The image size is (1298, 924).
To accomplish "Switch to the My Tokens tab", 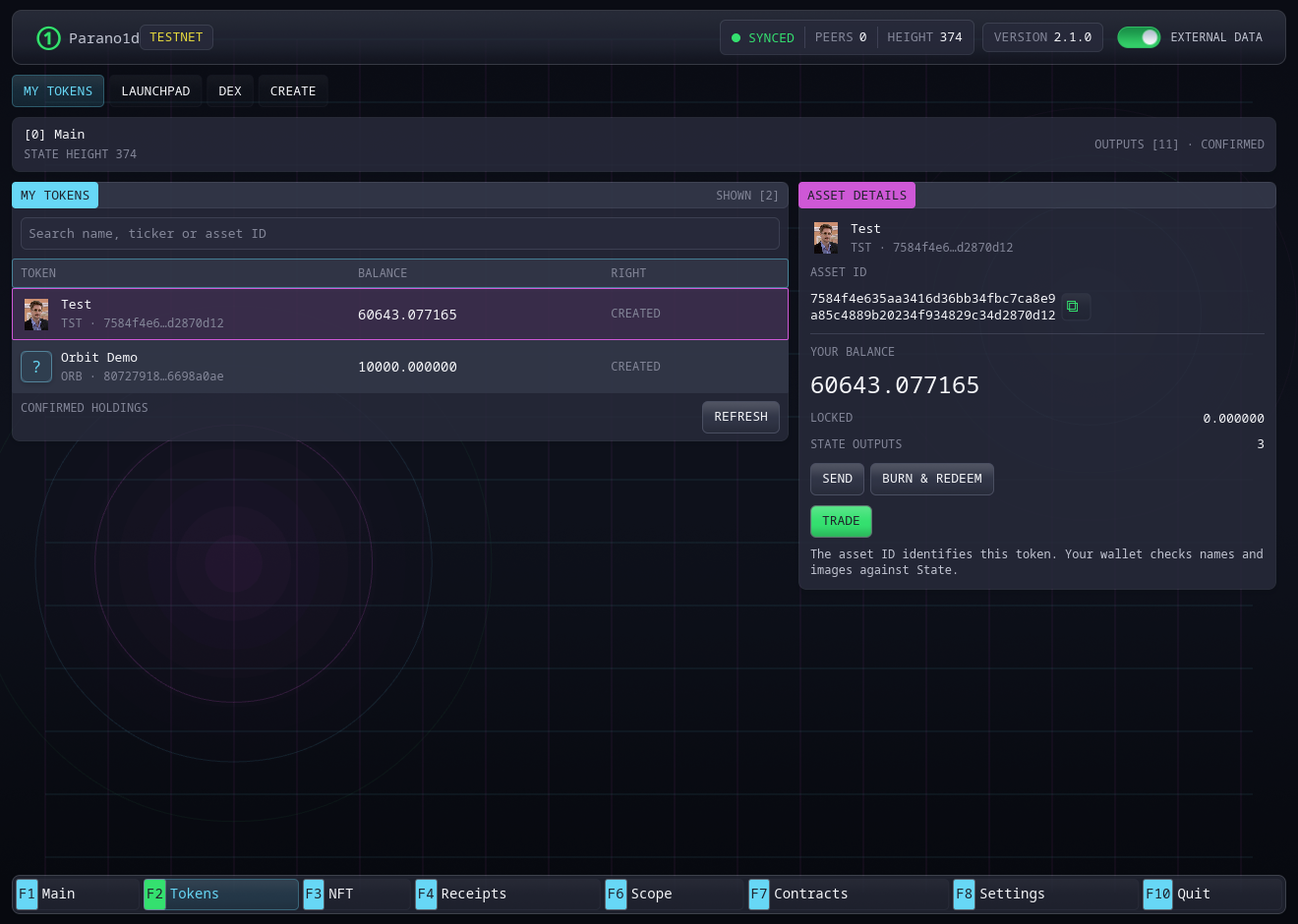I will [x=58, y=91].
